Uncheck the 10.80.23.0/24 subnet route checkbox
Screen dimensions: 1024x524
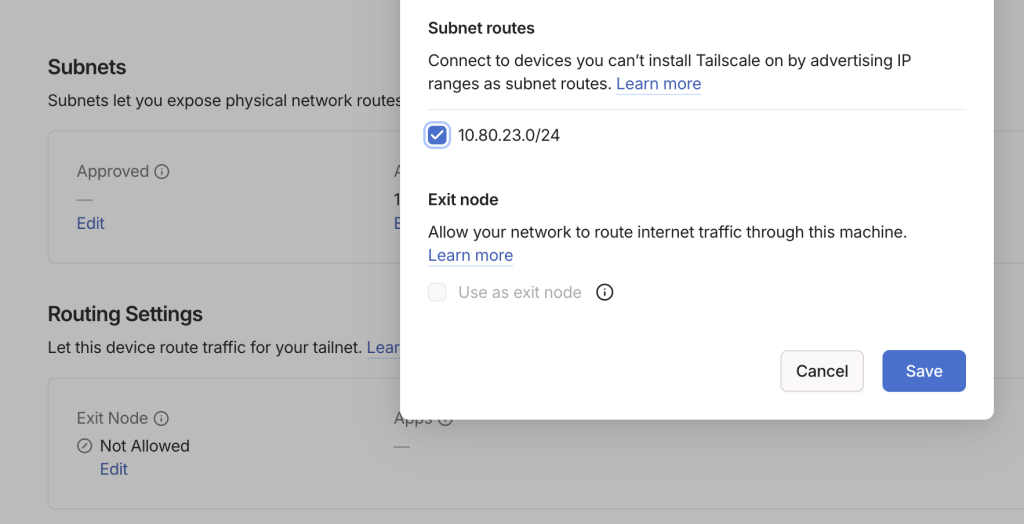tap(437, 135)
